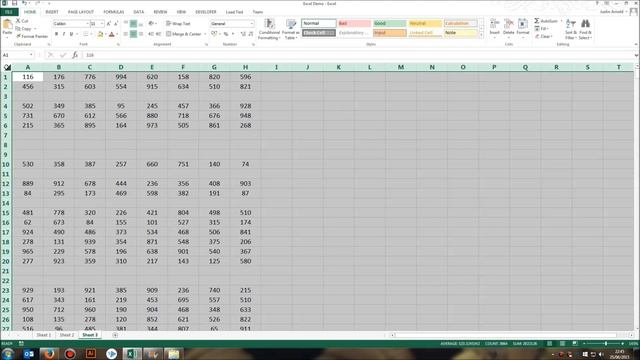Open the Font Color dropdown arrow

117,34
